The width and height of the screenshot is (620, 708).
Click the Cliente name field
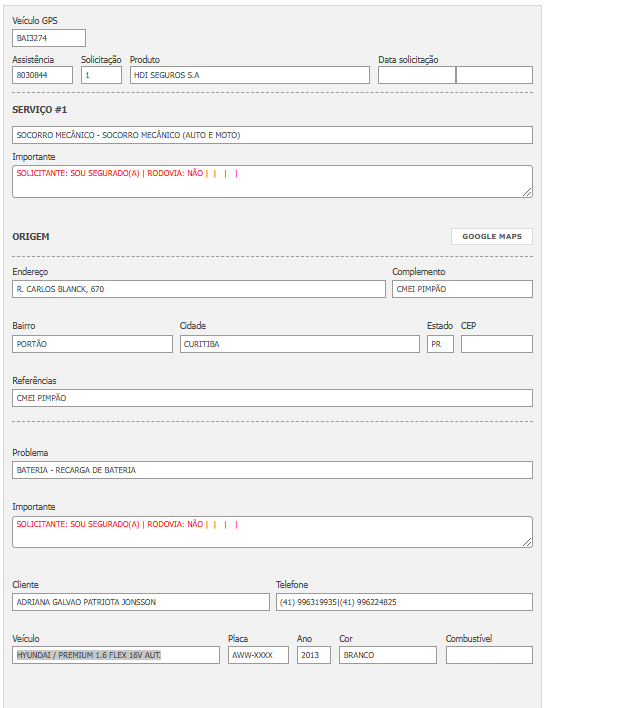point(141,602)
